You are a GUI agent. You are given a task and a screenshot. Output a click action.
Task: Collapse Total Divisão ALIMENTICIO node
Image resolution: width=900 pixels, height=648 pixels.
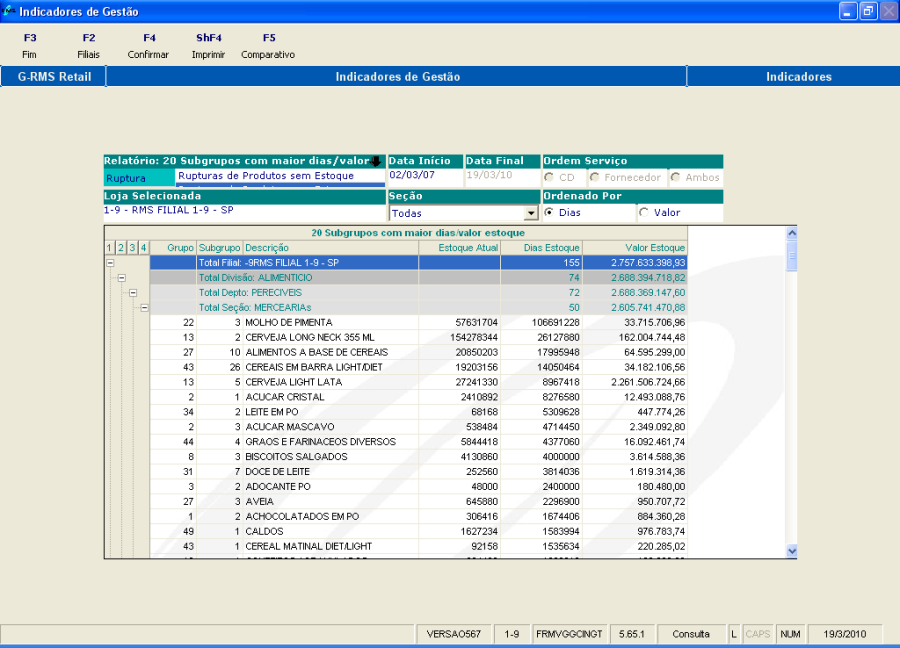point(122,278)
